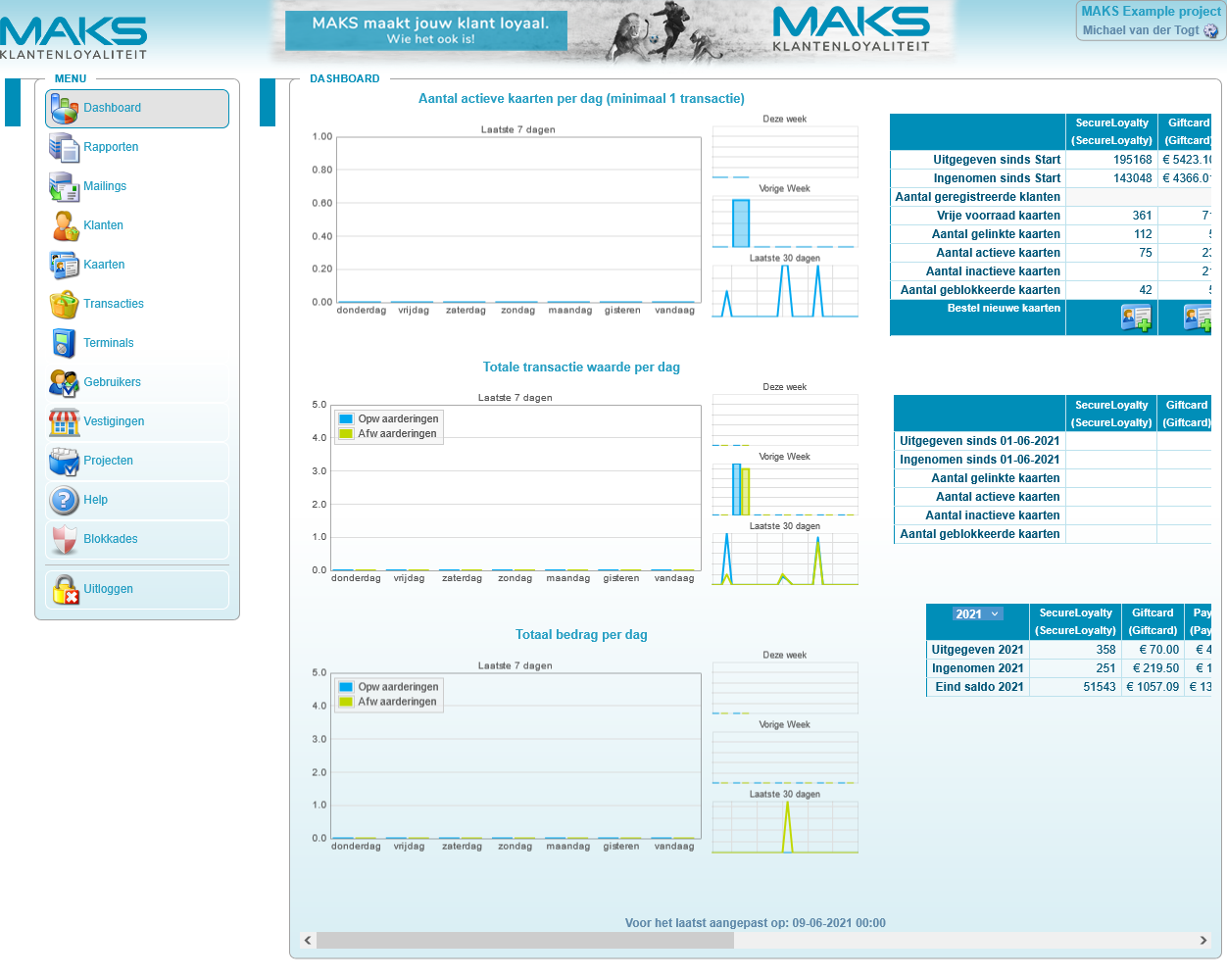This screenshot has width=1227, height=980.
Task: Click the settings gear beside Michael van der Togt
Action: pos(1210,31)
